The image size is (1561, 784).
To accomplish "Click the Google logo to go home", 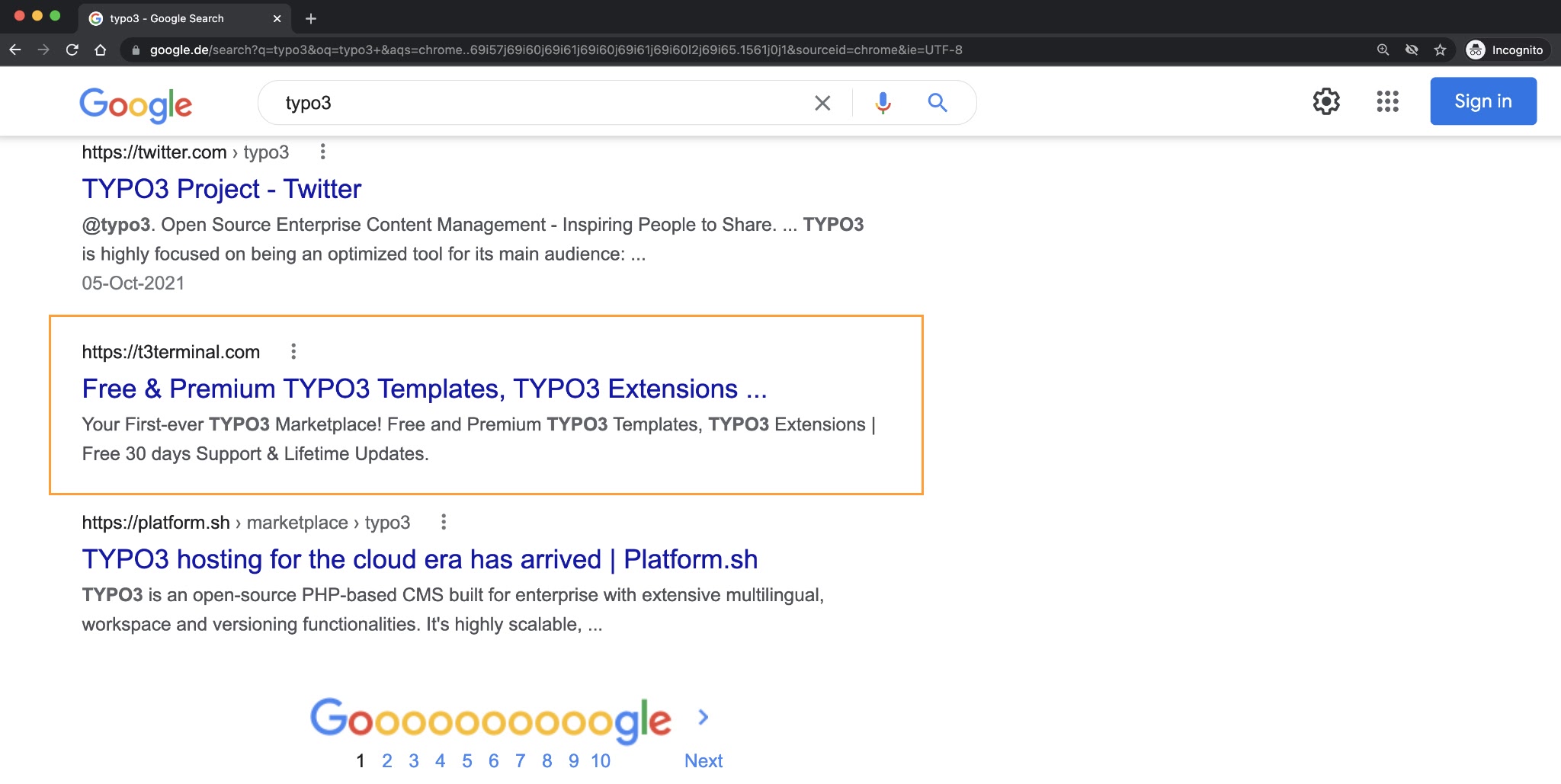I will [136, 104].
